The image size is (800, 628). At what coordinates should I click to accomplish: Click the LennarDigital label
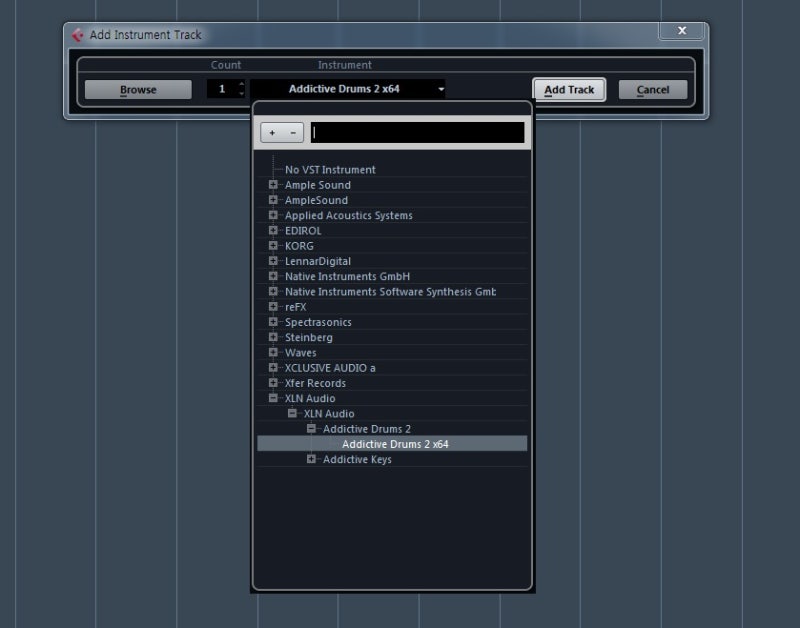coord(318,261)
